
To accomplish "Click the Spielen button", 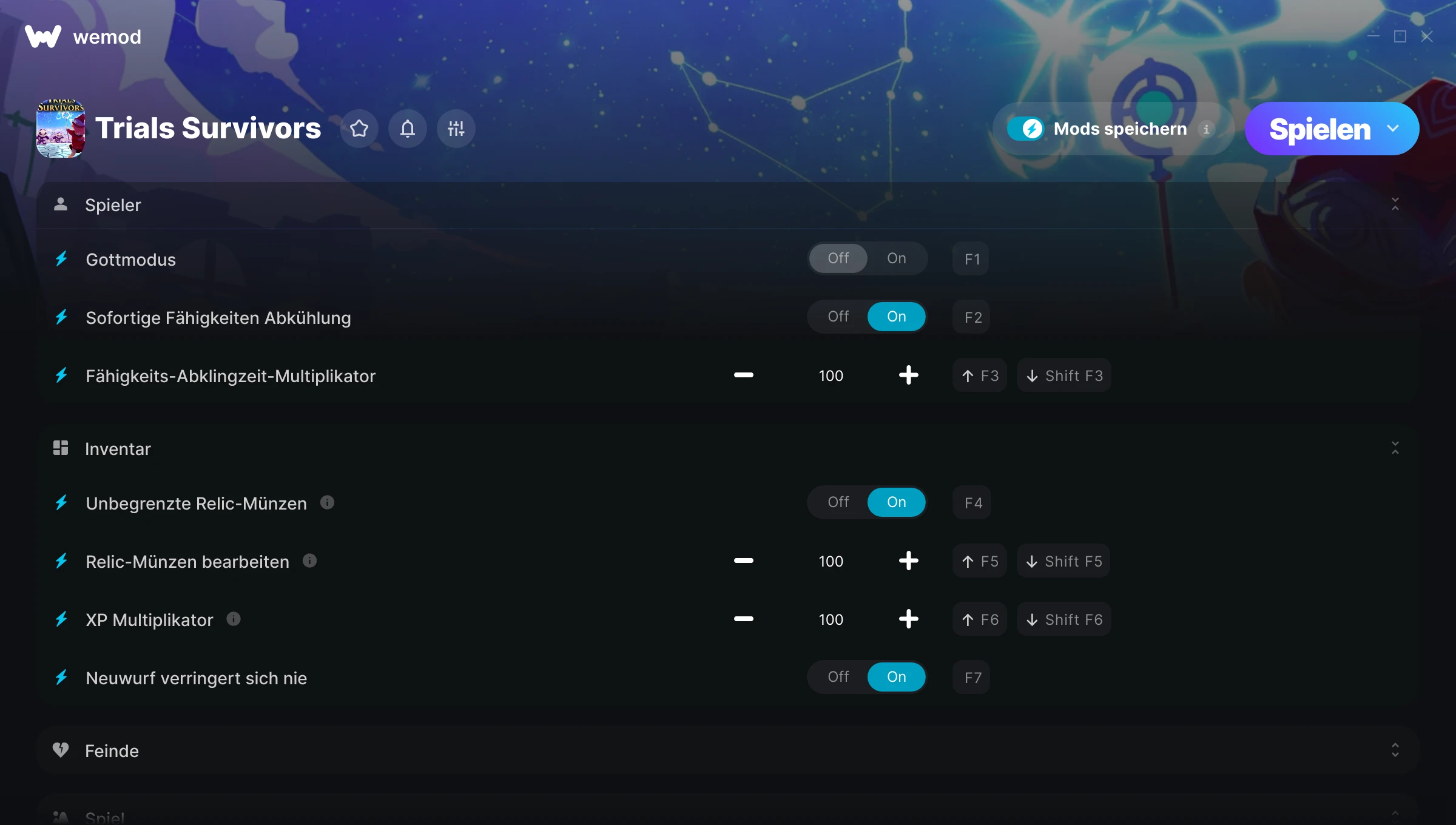I will pyautogui.click(x=1319, y=129).
